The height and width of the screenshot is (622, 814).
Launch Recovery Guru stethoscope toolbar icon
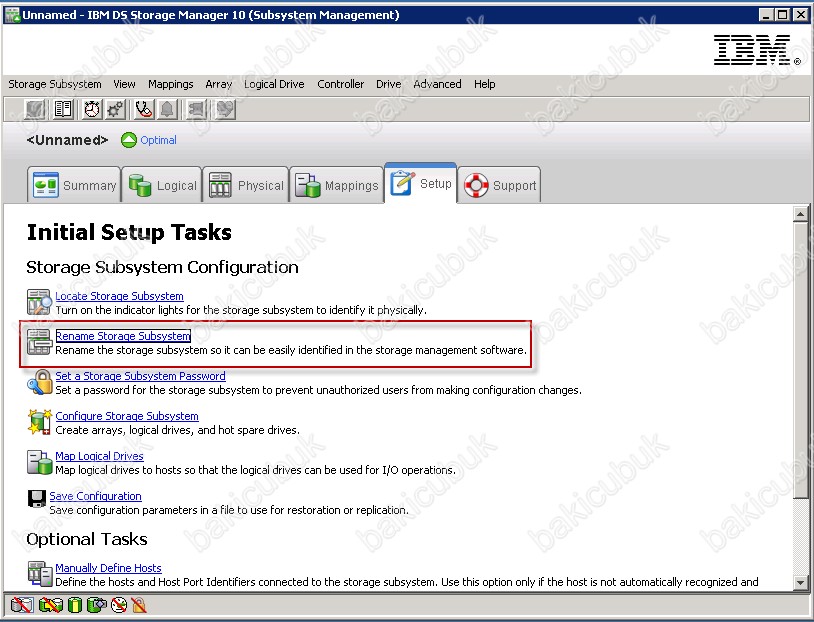pyautogui.click(x=143, y=109)
